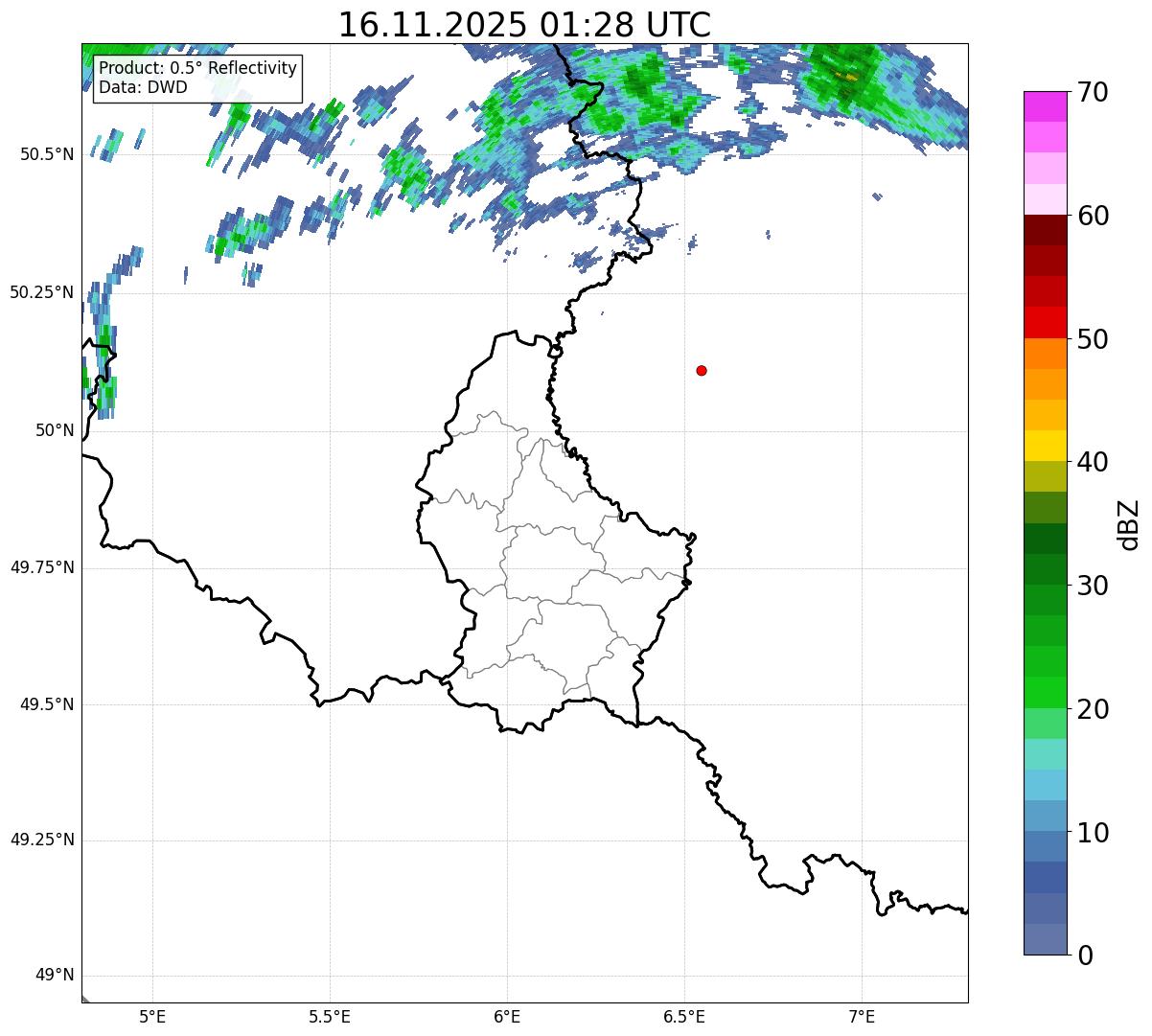Click the longitude label 6.5°E
Screen dimensions: 1152x1036
coord(684,1016)
